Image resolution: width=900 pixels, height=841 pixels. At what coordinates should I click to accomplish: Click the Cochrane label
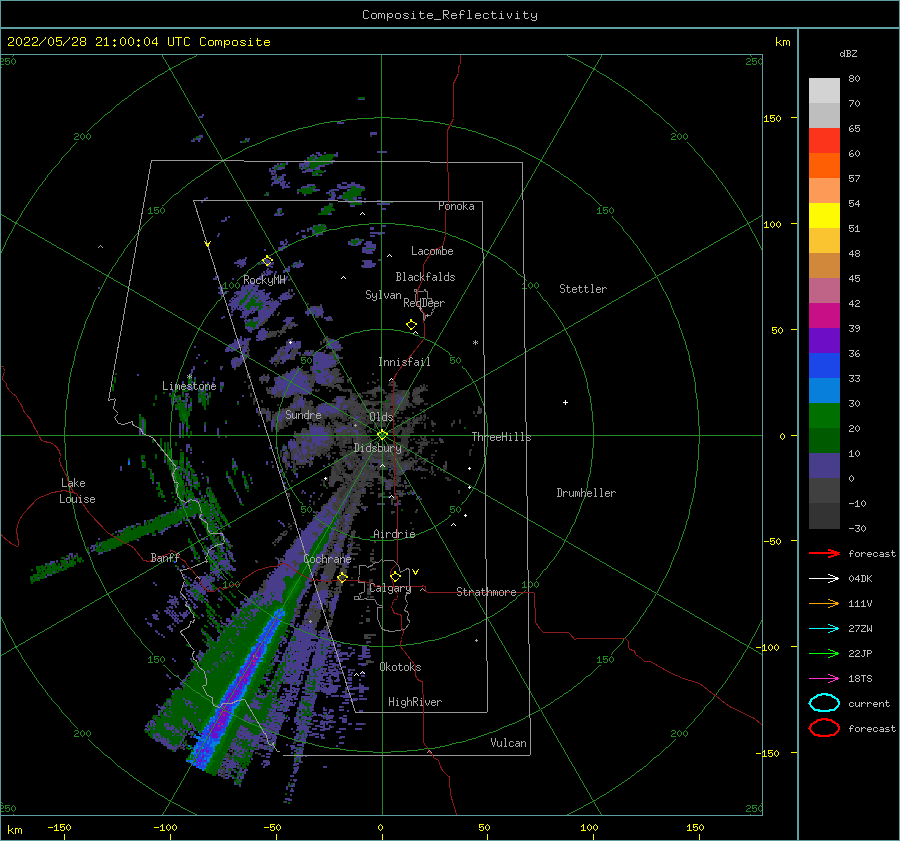327,559
